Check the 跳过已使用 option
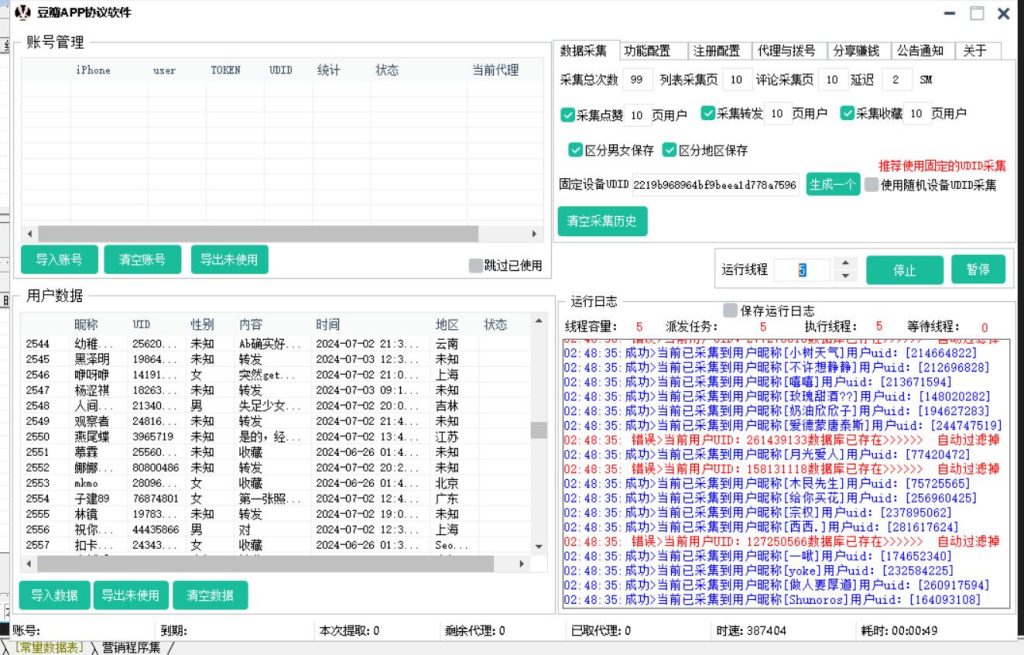The image size is (1024, 655). click(x=476, y=266)
